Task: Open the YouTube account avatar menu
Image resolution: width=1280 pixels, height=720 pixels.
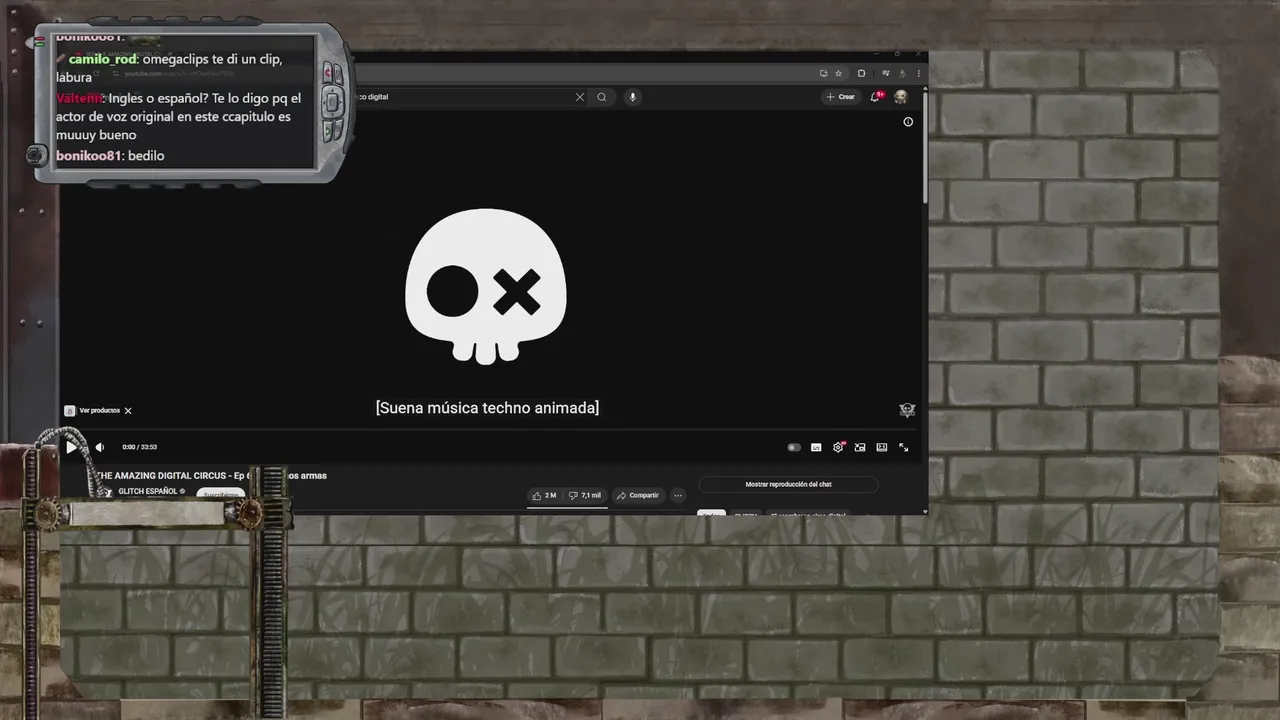Action: pos(900,97)
